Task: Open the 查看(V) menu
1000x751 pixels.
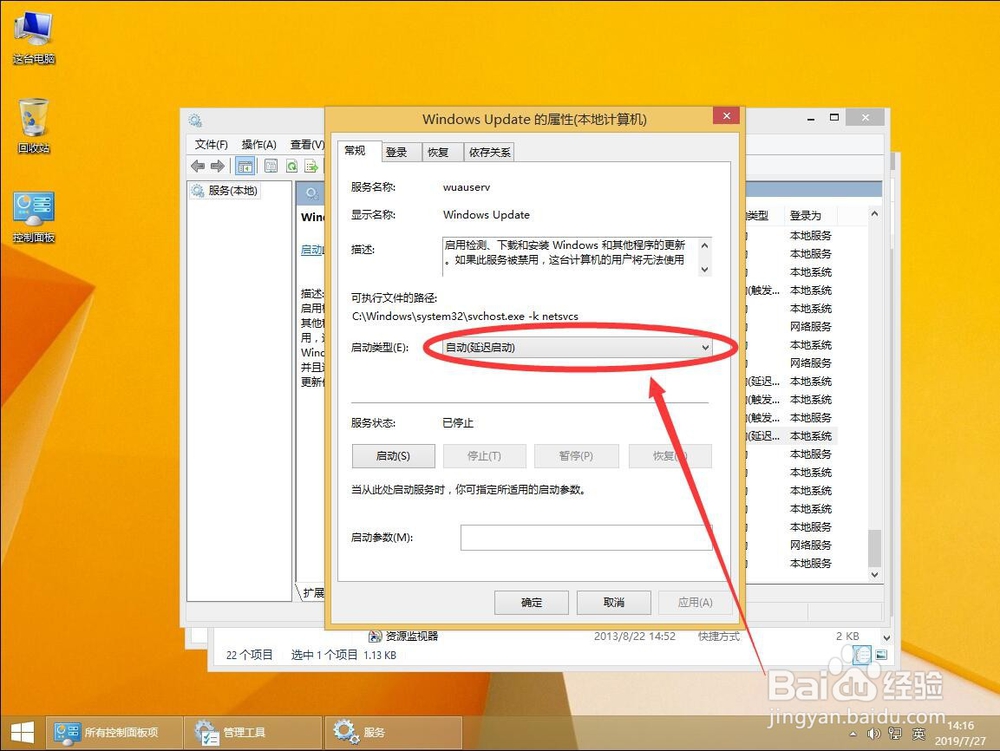Action: (x=307, y=145)
